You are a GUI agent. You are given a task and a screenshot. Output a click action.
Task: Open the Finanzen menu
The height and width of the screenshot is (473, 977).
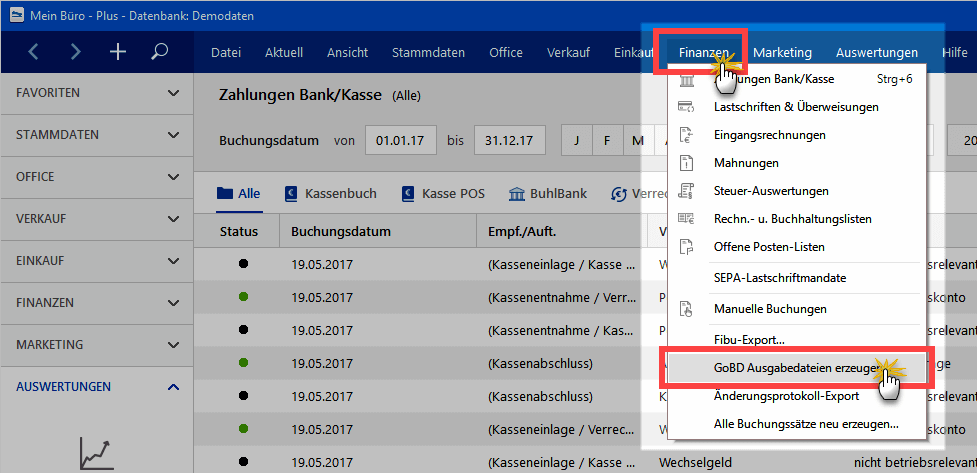tap(703, 52)
